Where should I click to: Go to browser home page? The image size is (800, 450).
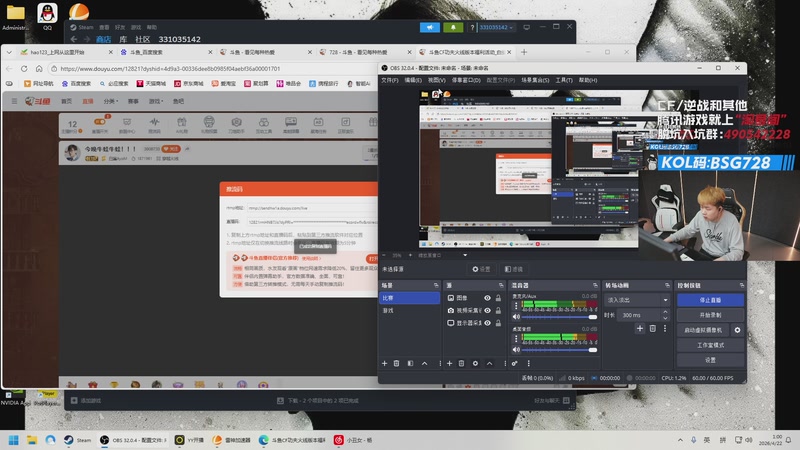(x=39, y=68)
